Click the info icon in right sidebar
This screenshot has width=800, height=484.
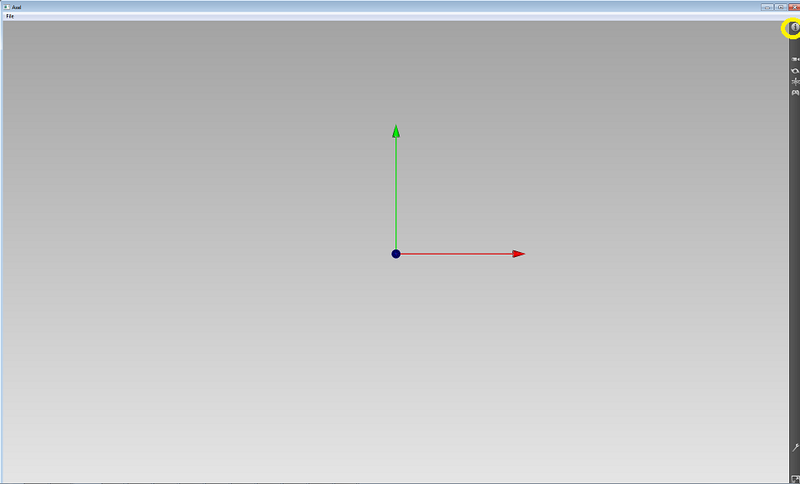pos(795,28)
